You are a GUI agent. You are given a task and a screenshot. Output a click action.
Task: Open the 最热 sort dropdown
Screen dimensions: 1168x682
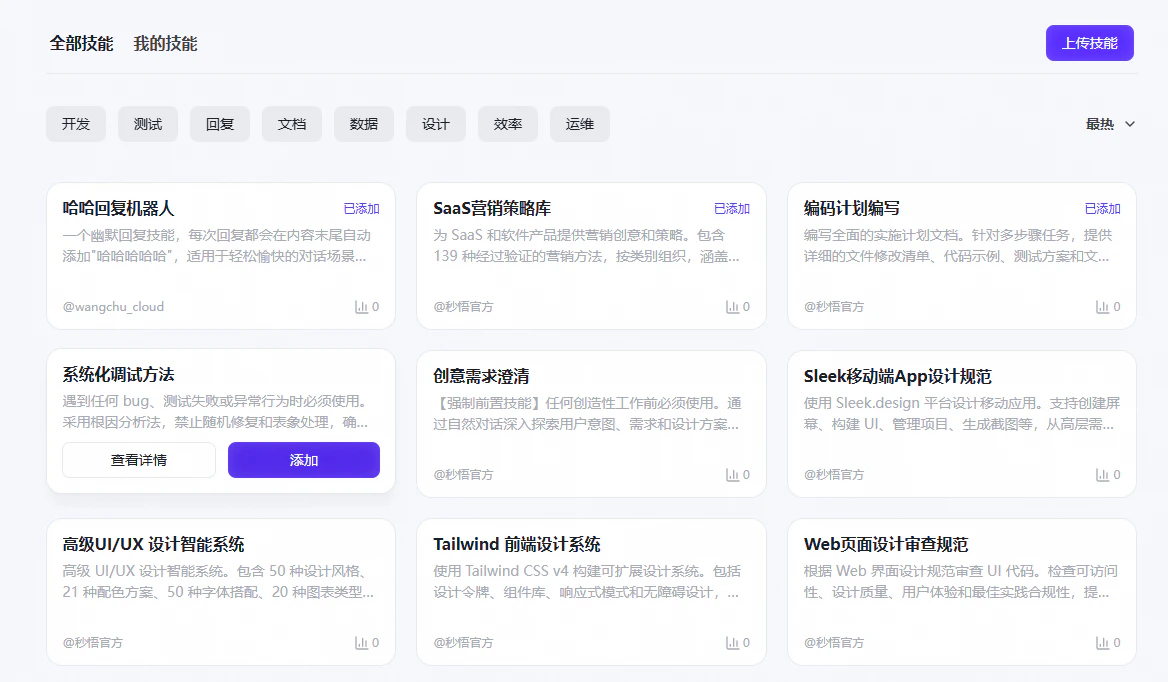click(1110, 124)
